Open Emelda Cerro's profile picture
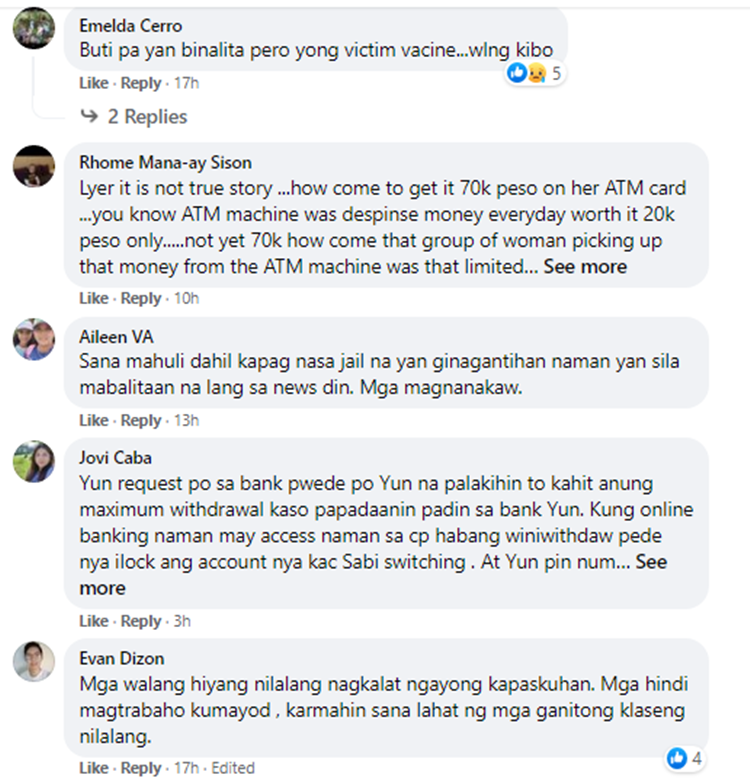Image resolution: width=750 pixels, height=781 pixels. click(34, 28)
